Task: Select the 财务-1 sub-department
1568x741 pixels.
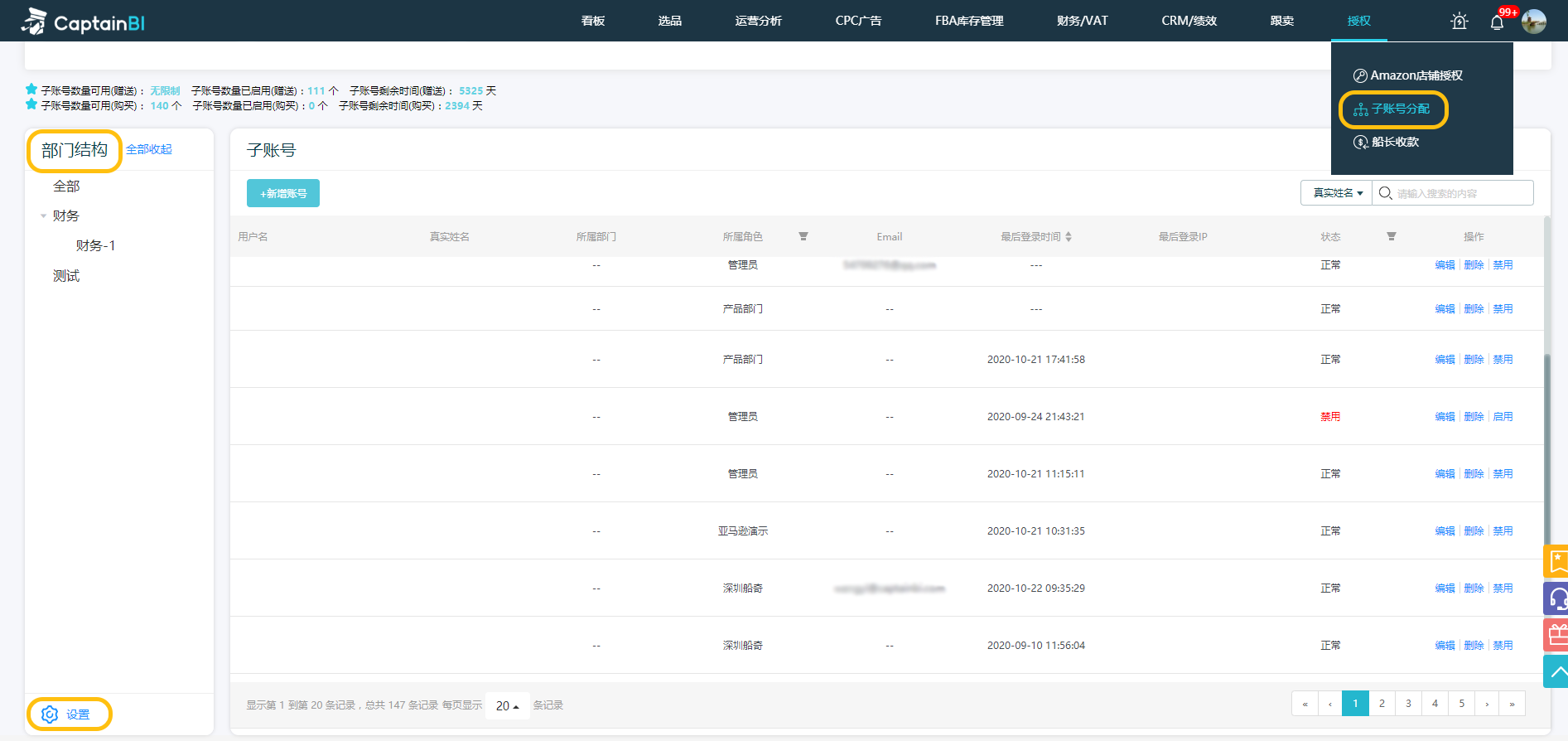Action: tap(95, 246)
